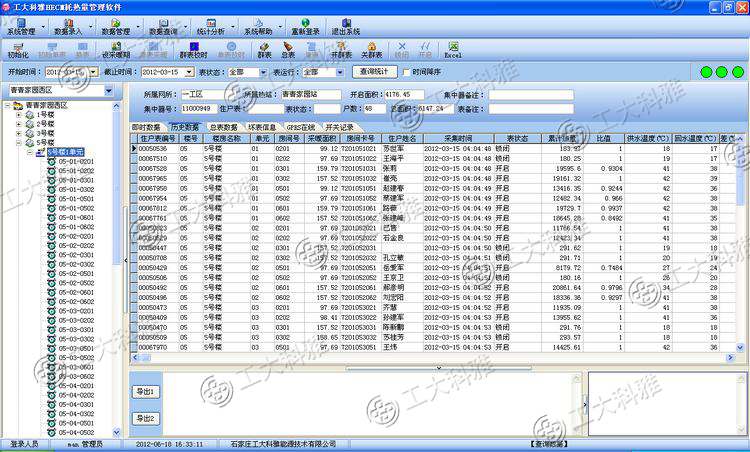Screen dimensions: 750x452
Task: Click the 采集时间 column header
Action: coord(458,138)
